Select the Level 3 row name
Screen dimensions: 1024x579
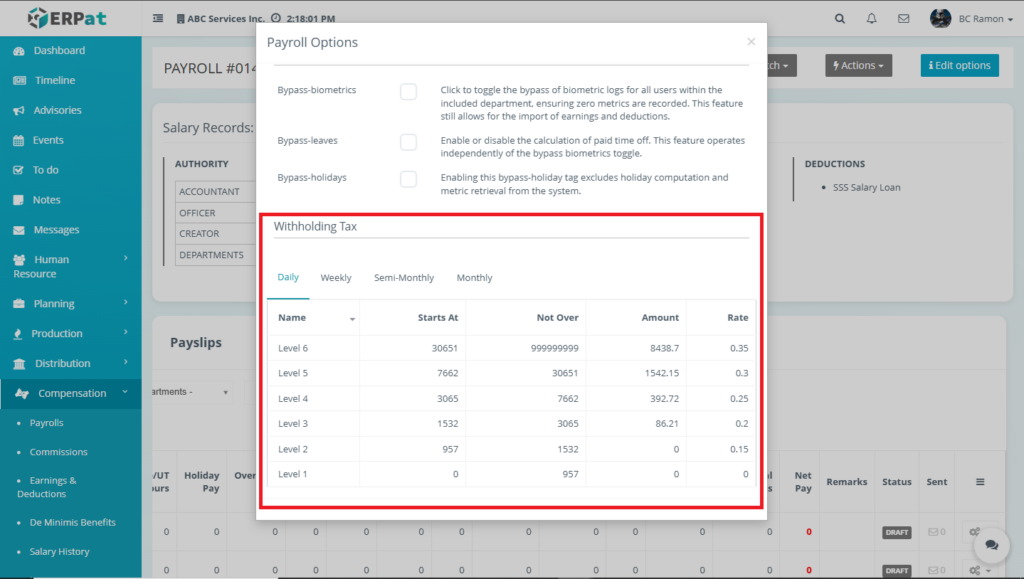[293, 424]
